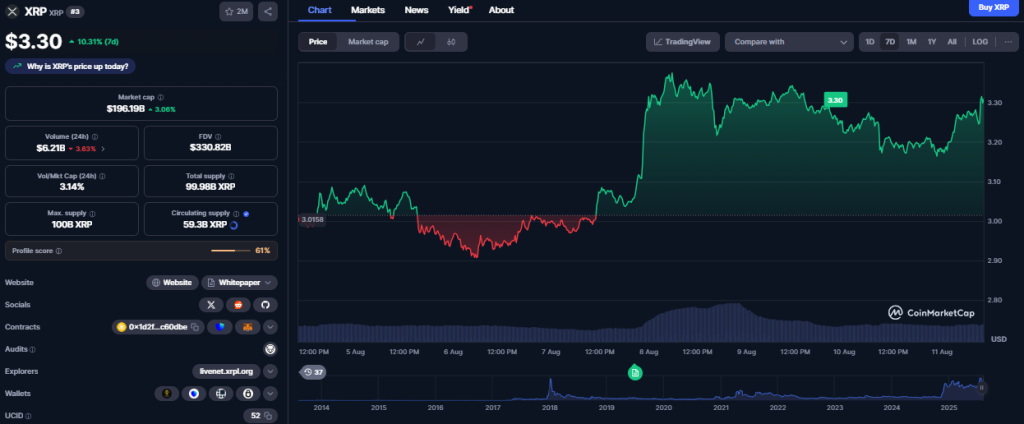Click the 3.30 current price chart label
Screen dimensions: 1024x424
click(835, 100)
